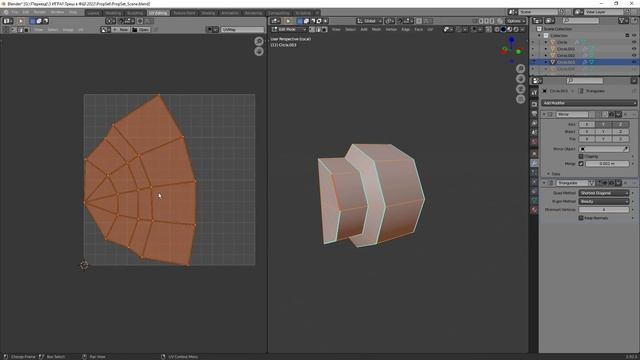Switch perspective/orthographic gizmo in 3D viewport
640x360 pixels.
[x=520, y=99]
